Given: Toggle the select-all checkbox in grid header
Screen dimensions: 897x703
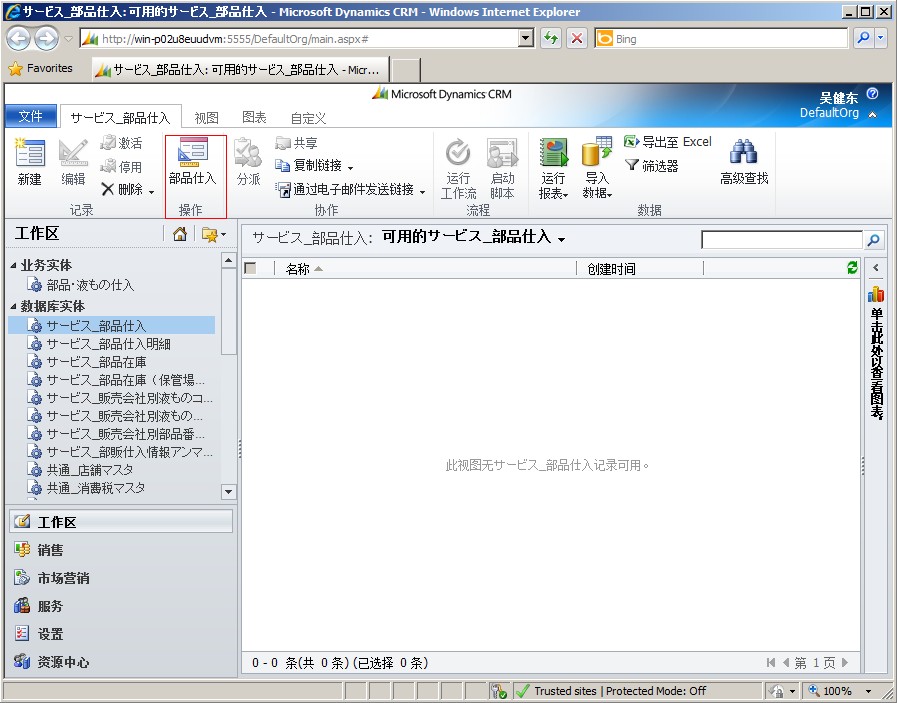Looking at the screenshot, I should point(251,268).
